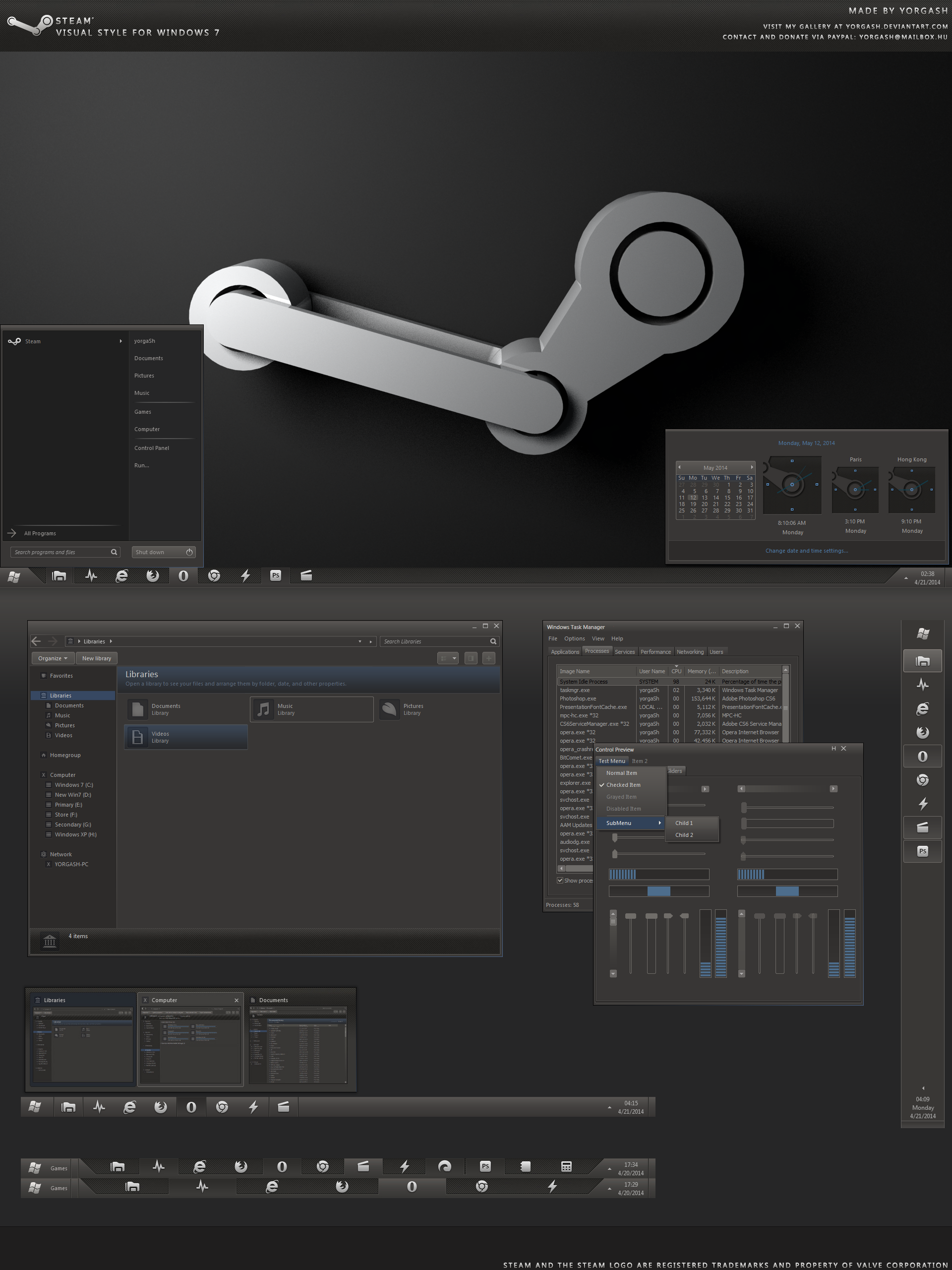Toggle preview pane button in explorer toolbar
This screenshot has width=952, height=1270.
pyautogui.click(x=471, y=658)
